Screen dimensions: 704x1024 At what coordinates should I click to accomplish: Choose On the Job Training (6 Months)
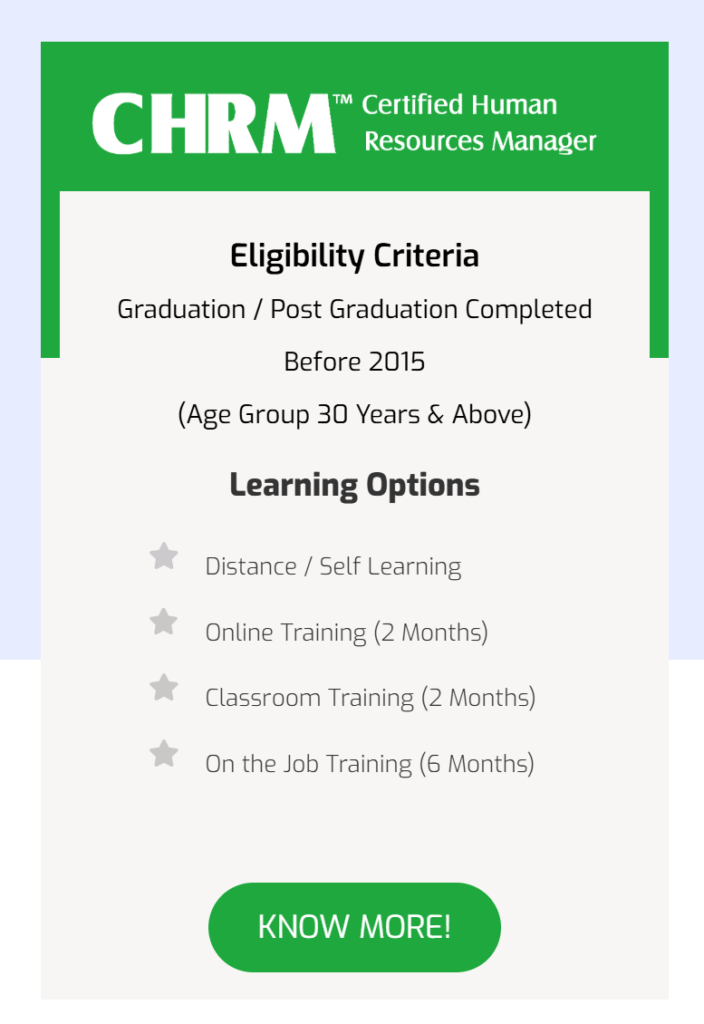tap(369, 764)
